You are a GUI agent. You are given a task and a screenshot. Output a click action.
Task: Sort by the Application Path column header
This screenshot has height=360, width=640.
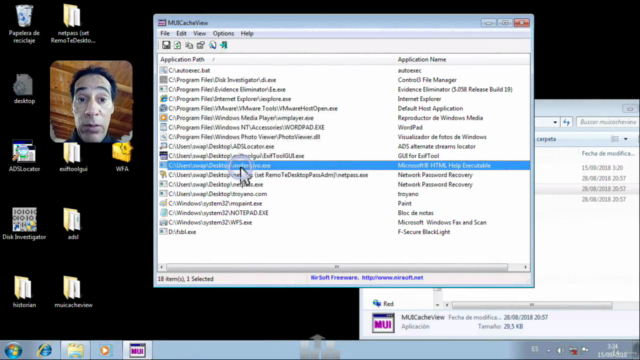pos(276,60)
